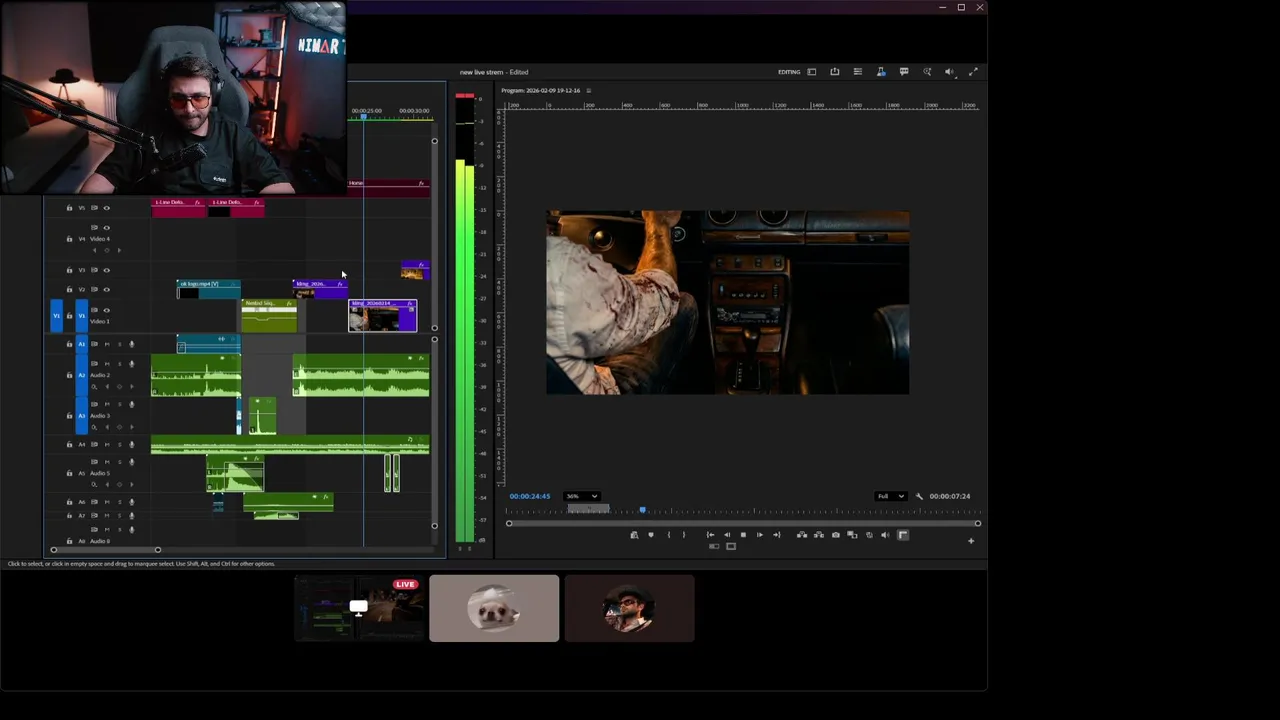1280x720 pixels.
Task: Toggle the A2 track target button
Action: click(82, 375)
